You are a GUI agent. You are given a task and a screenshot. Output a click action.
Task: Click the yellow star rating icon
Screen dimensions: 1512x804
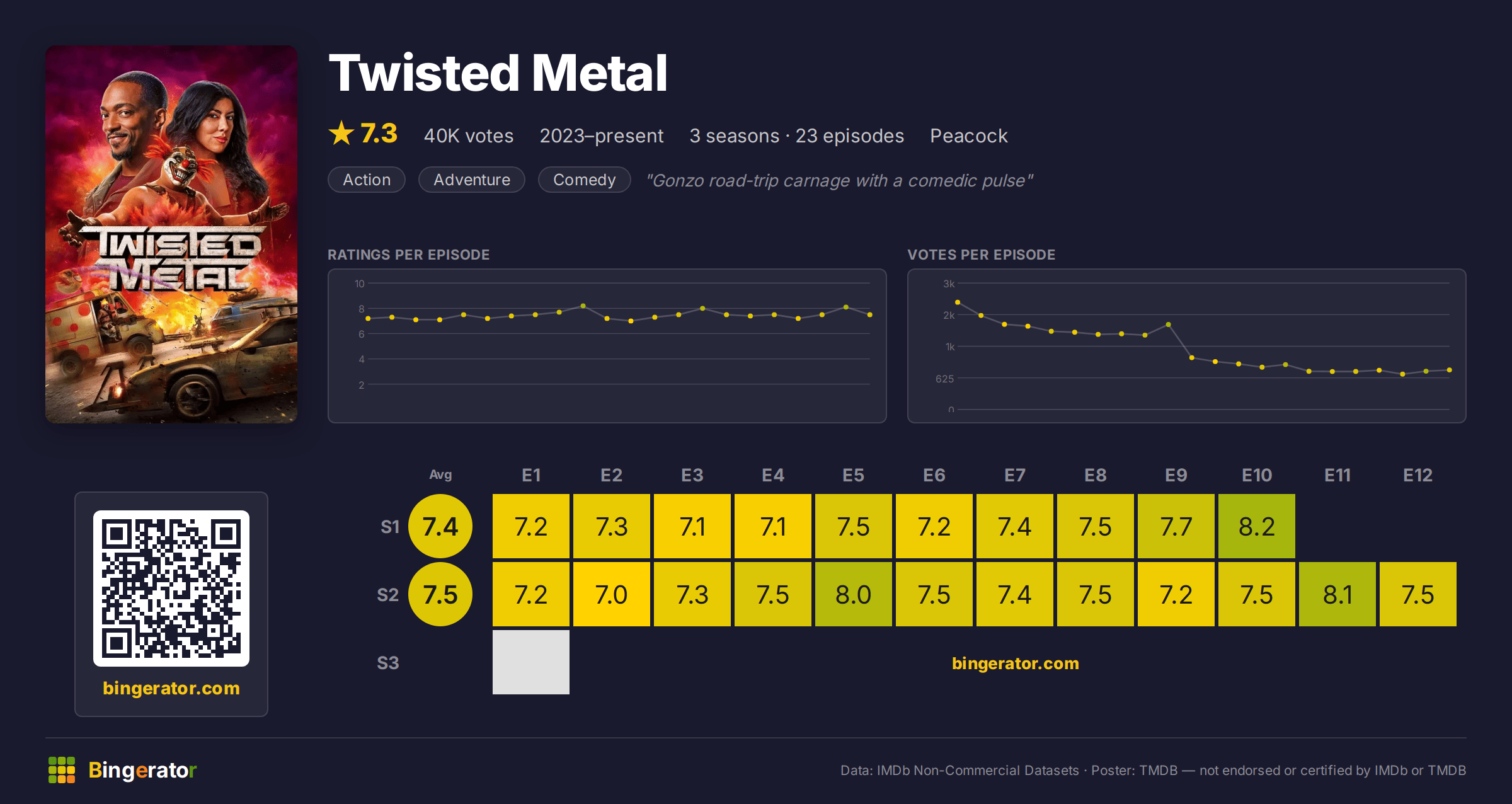tap(341, 134)
